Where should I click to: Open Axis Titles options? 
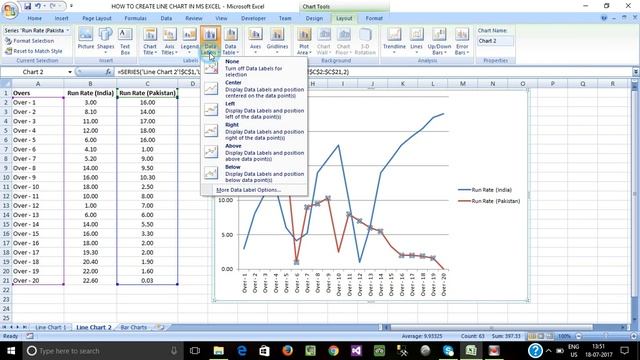pos(169,41)
